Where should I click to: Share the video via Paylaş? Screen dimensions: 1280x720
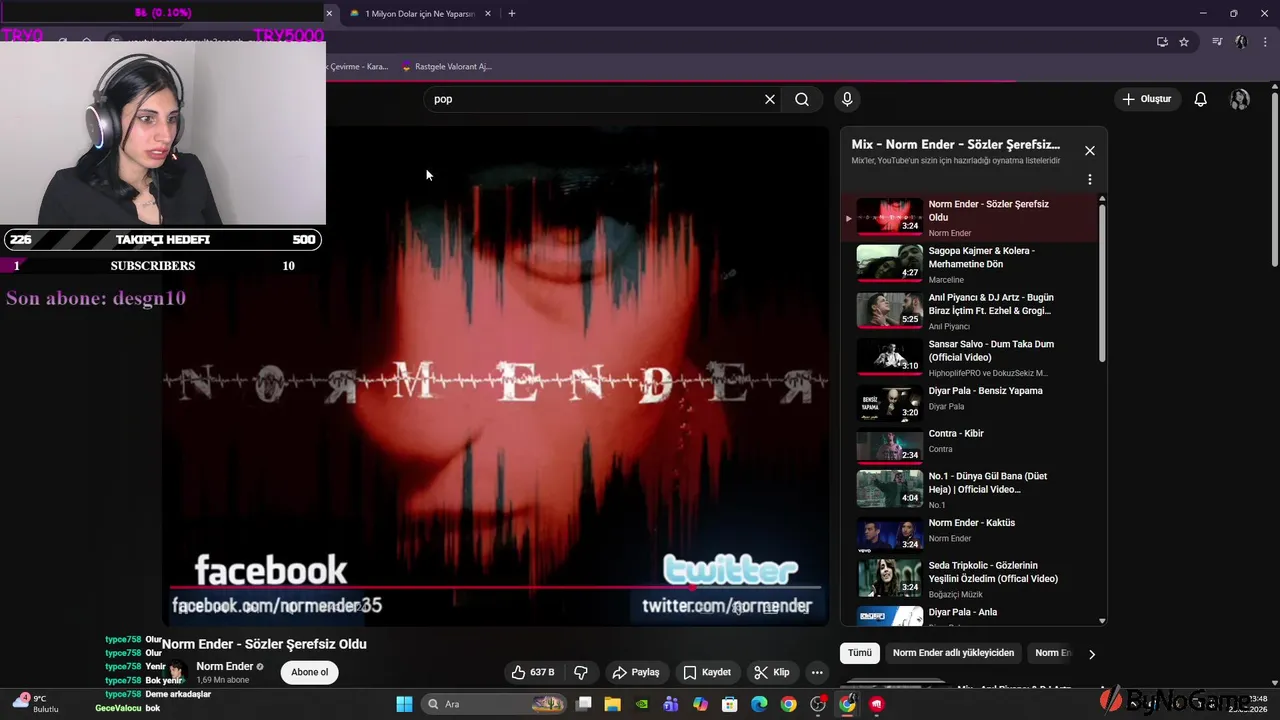[636, 672]
